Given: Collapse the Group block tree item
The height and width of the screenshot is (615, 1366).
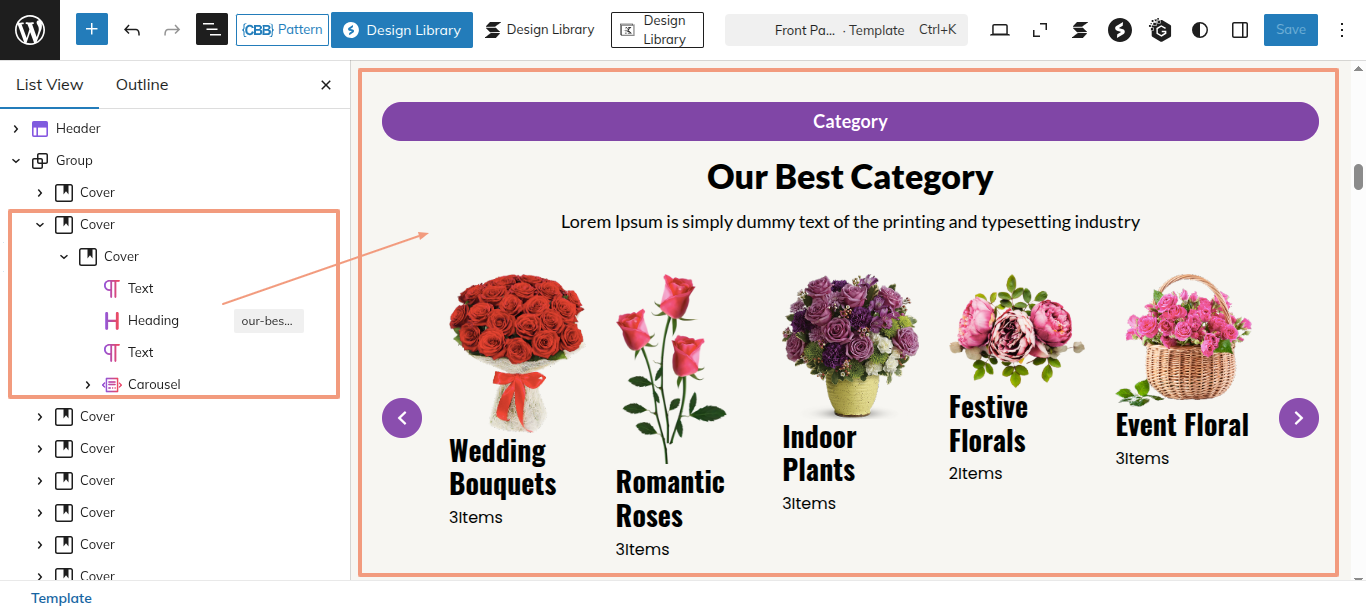Looking at the screenshot, I should 16,161.
